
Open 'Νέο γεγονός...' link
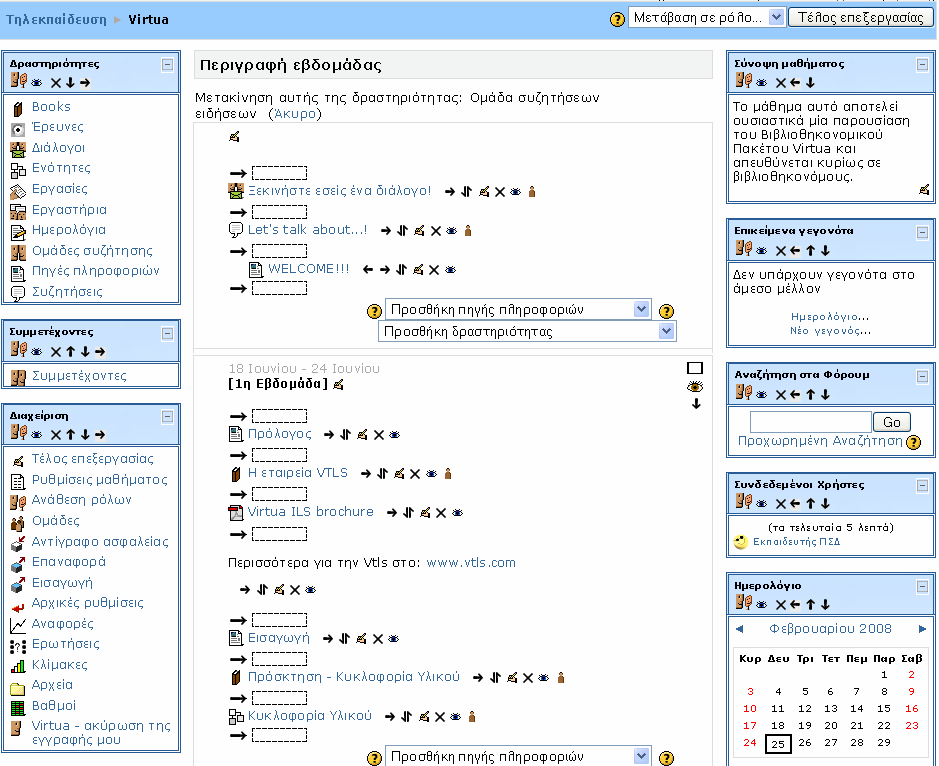pos(830,331)
